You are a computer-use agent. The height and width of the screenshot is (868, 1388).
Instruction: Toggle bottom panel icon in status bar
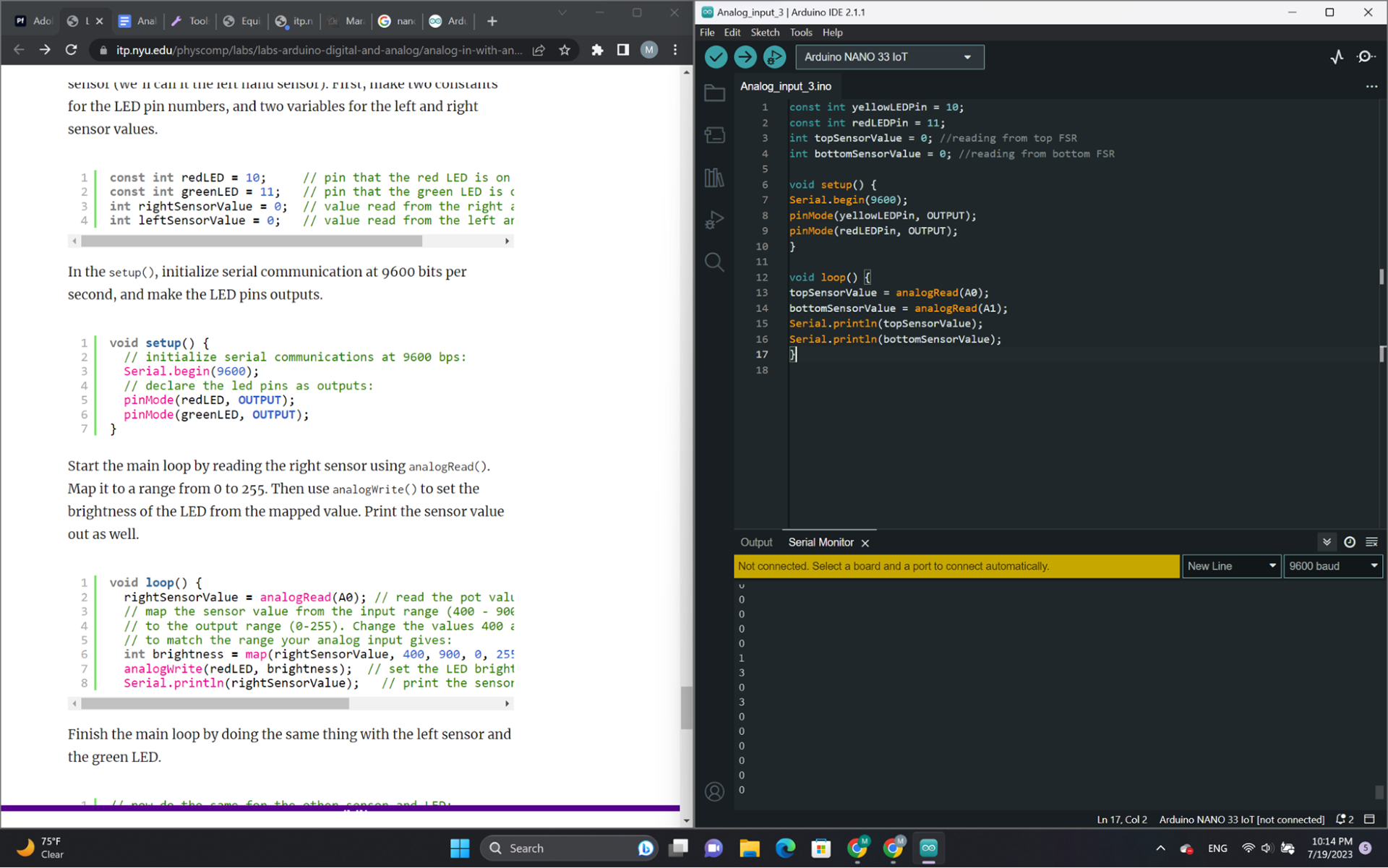pos(1369,820)
